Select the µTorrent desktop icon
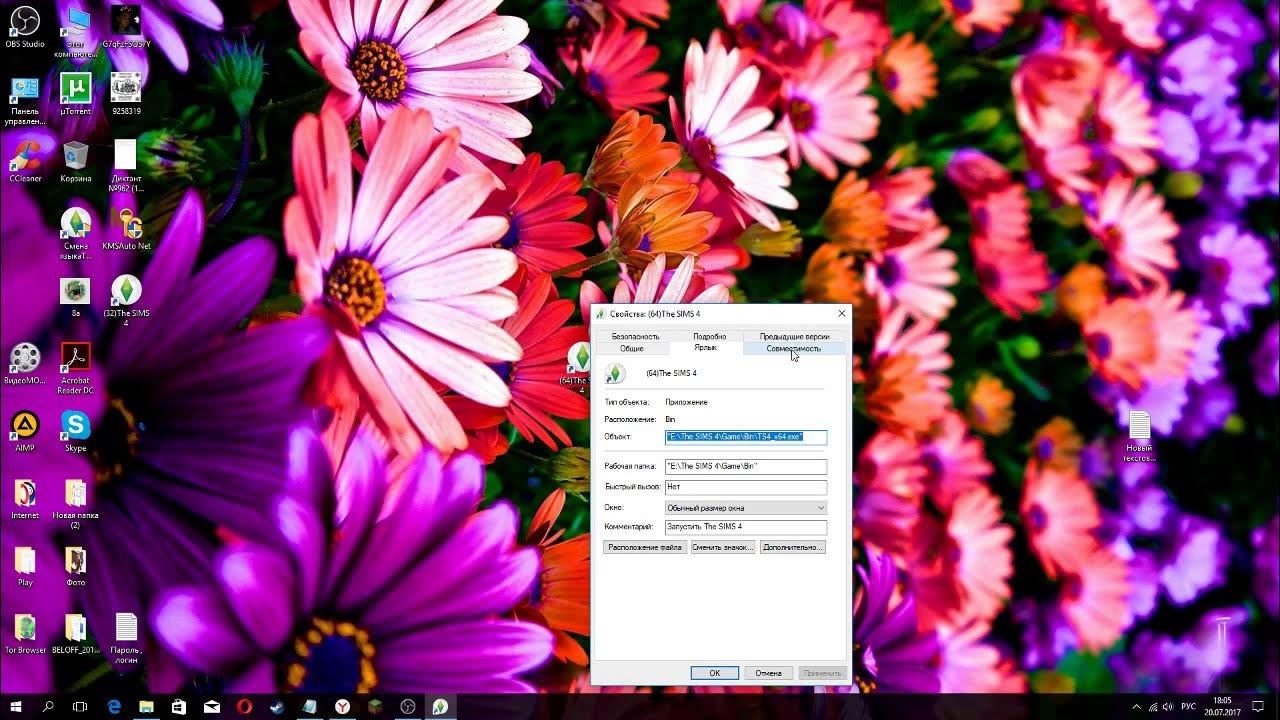Viewport: 1280px width, 720px height. click(76, 94)
